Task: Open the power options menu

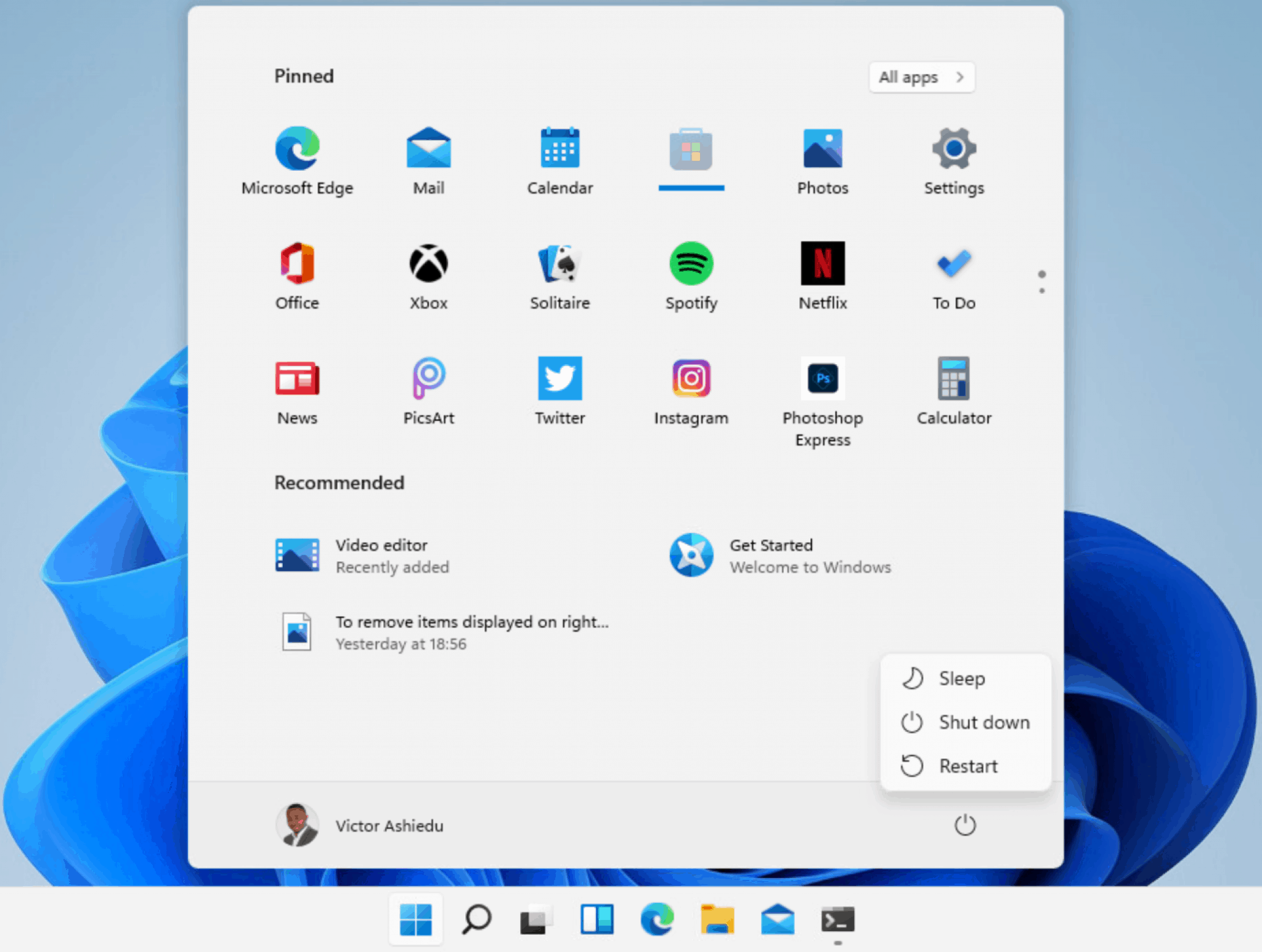Action: [965, 826]
